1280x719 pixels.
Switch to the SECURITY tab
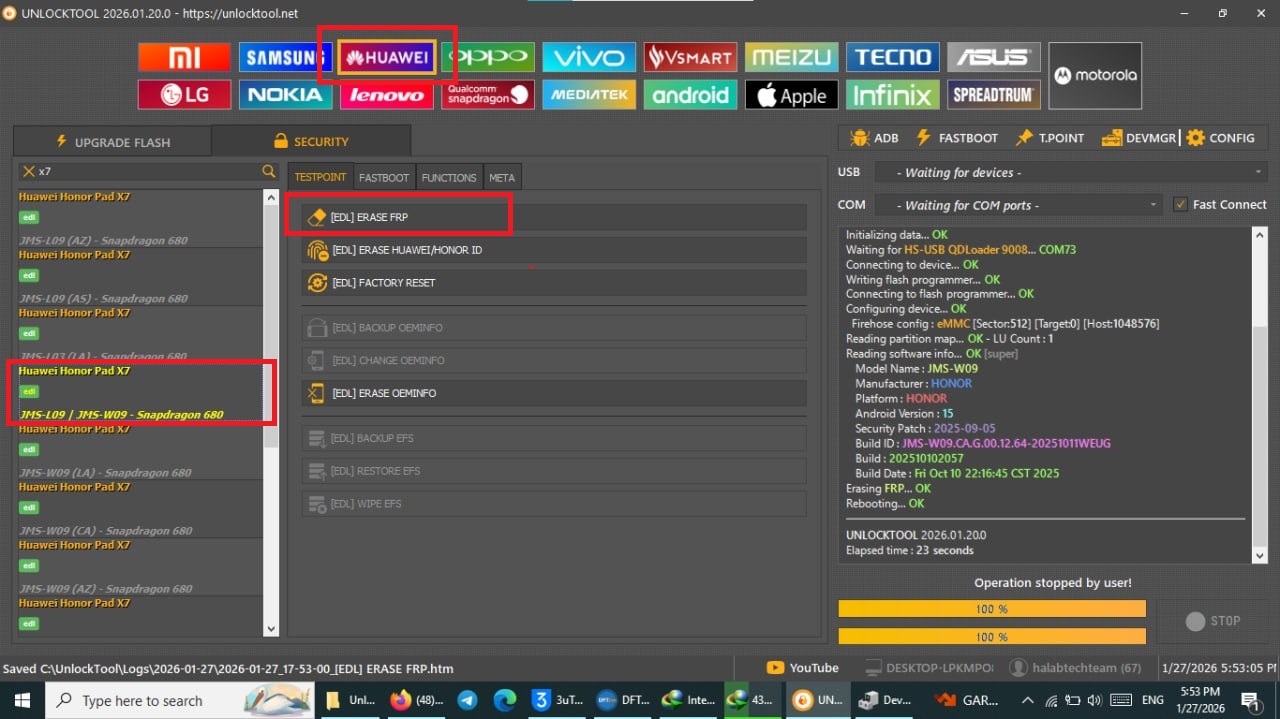click(311, 141)
